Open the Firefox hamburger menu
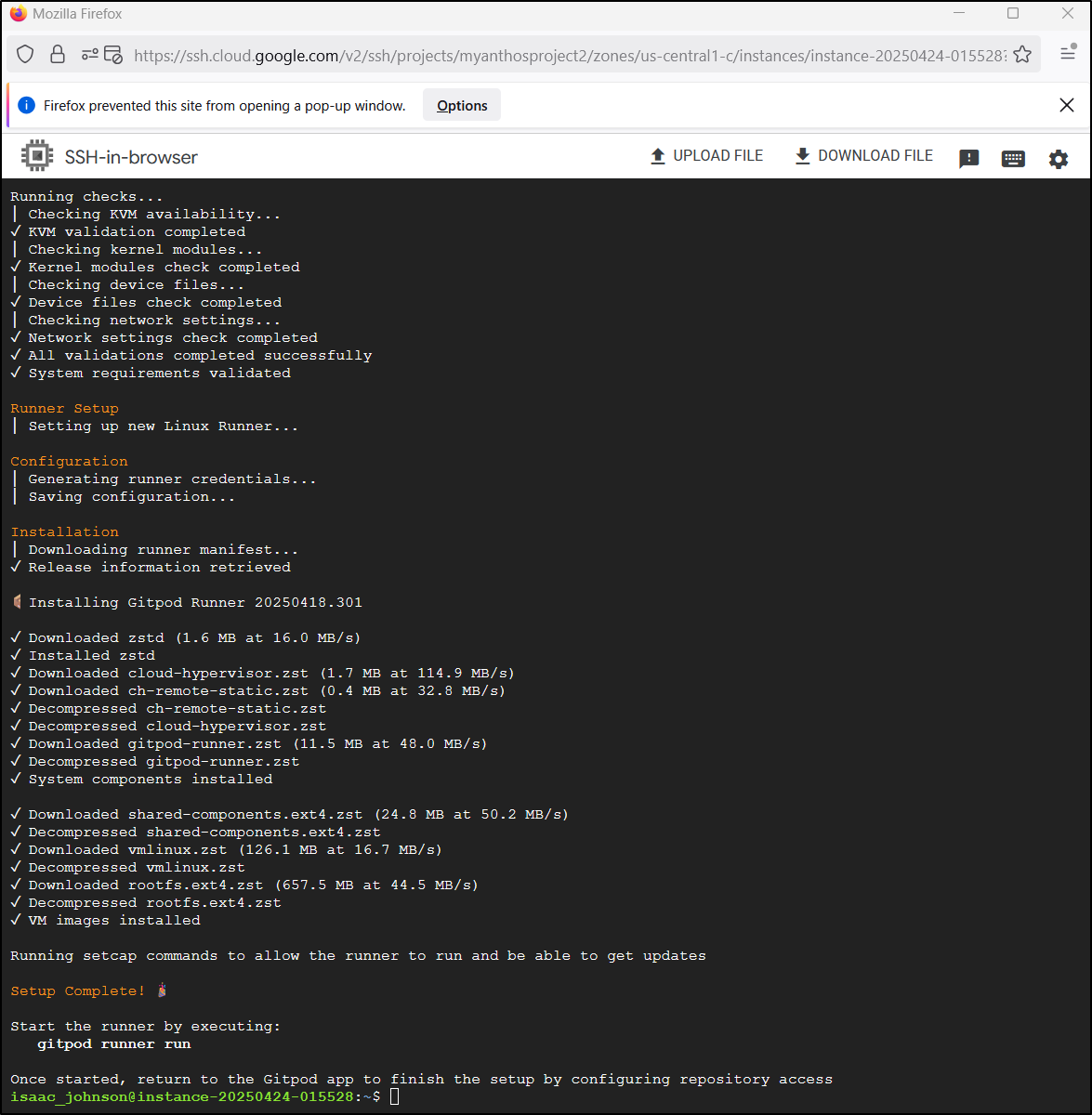Viewport: 1092px width, 1115px height. 1068,54
